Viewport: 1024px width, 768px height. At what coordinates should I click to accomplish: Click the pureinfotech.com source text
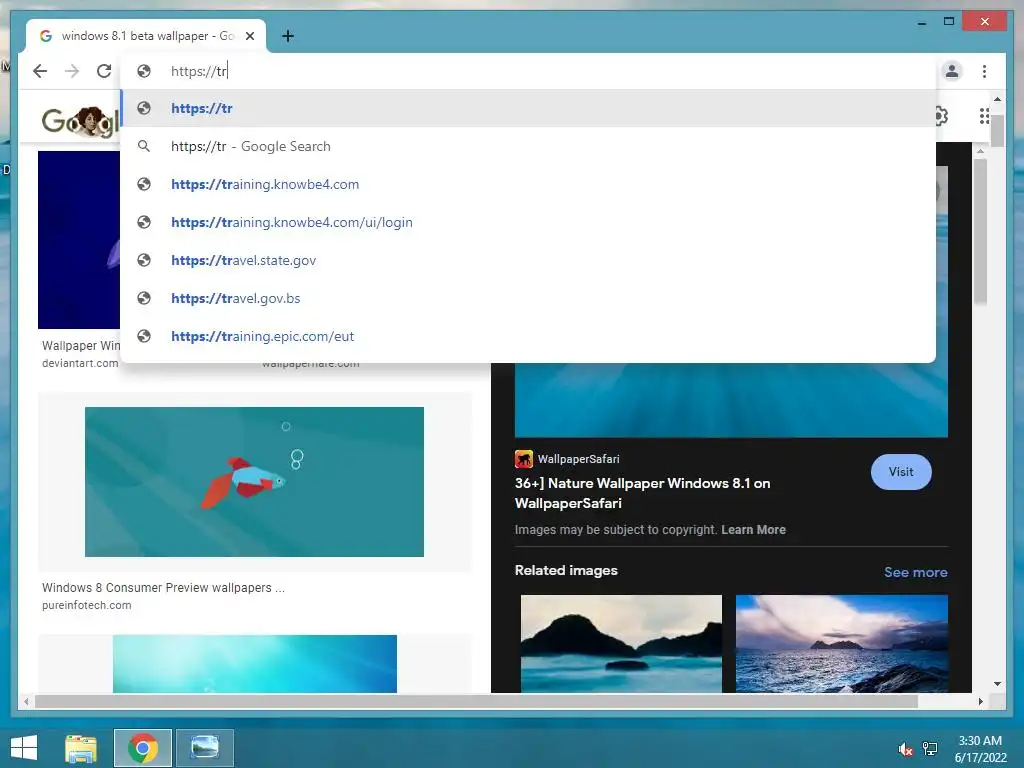point(87,605)
